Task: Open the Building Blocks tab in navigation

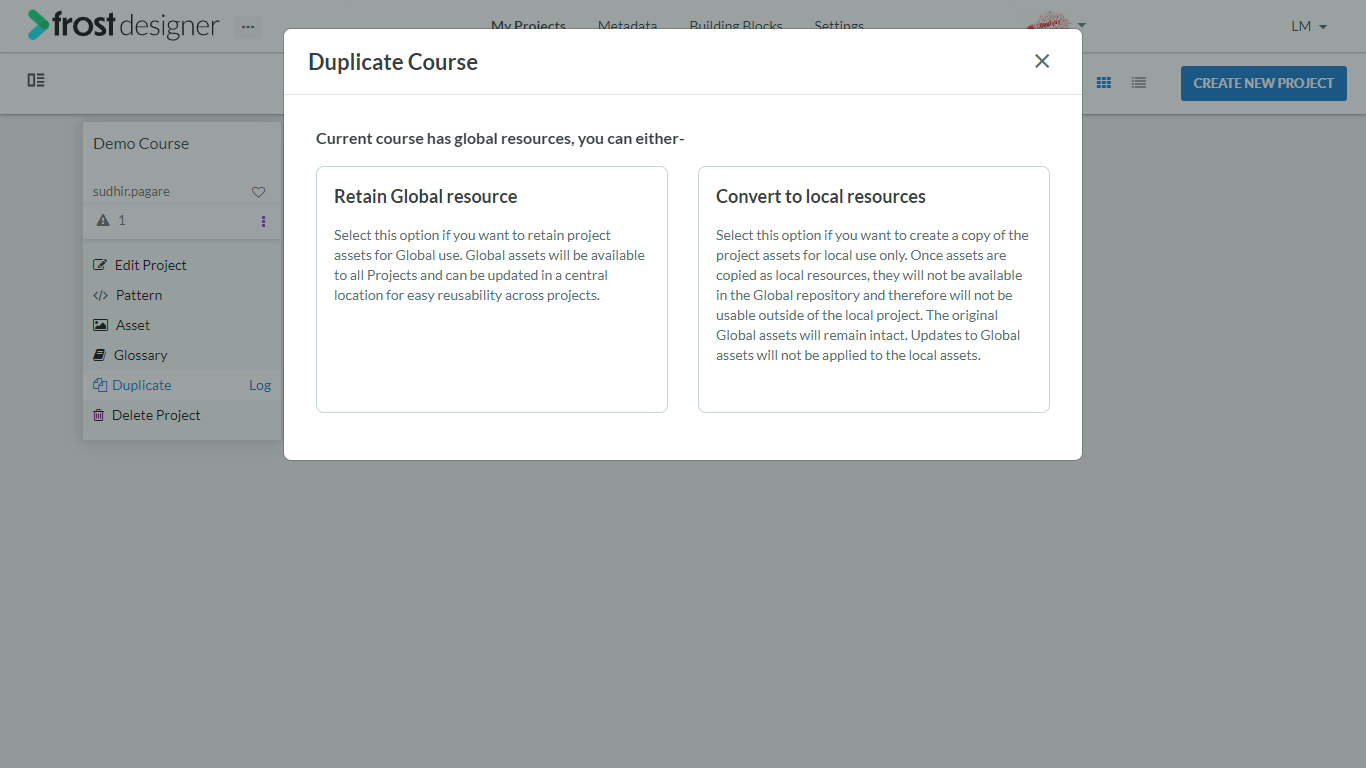Action: 736,26
